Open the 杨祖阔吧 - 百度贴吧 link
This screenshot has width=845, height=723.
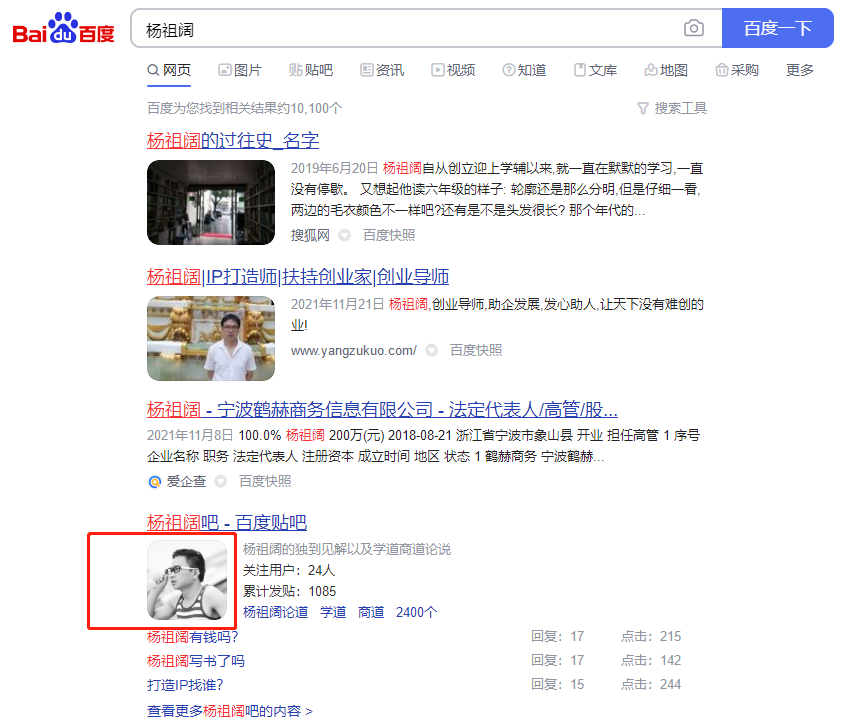(226, 522)
